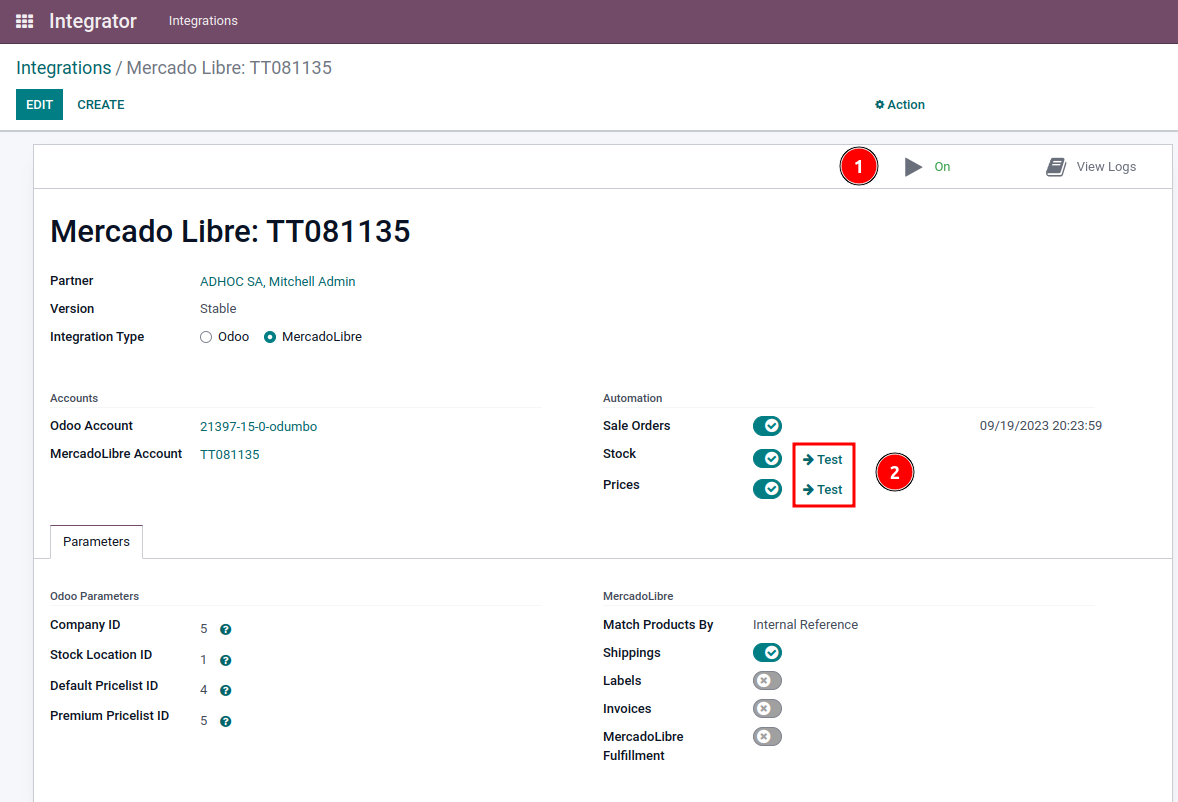1178x802 pixels.
Task: Click the Automation section header
Action: coord(633,398)
